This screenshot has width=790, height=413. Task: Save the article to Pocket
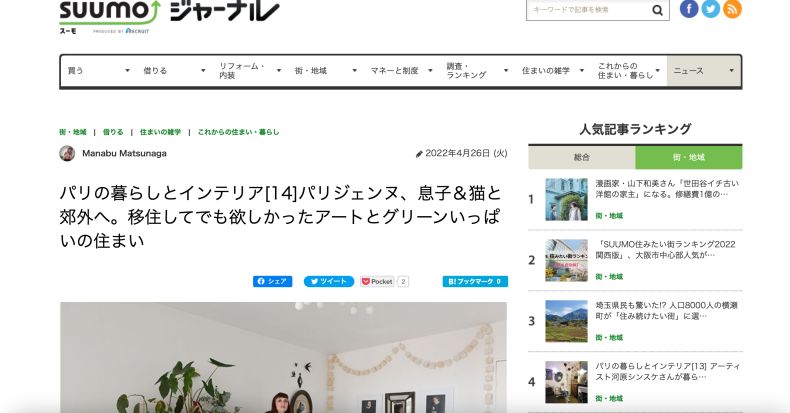[377, 282]
